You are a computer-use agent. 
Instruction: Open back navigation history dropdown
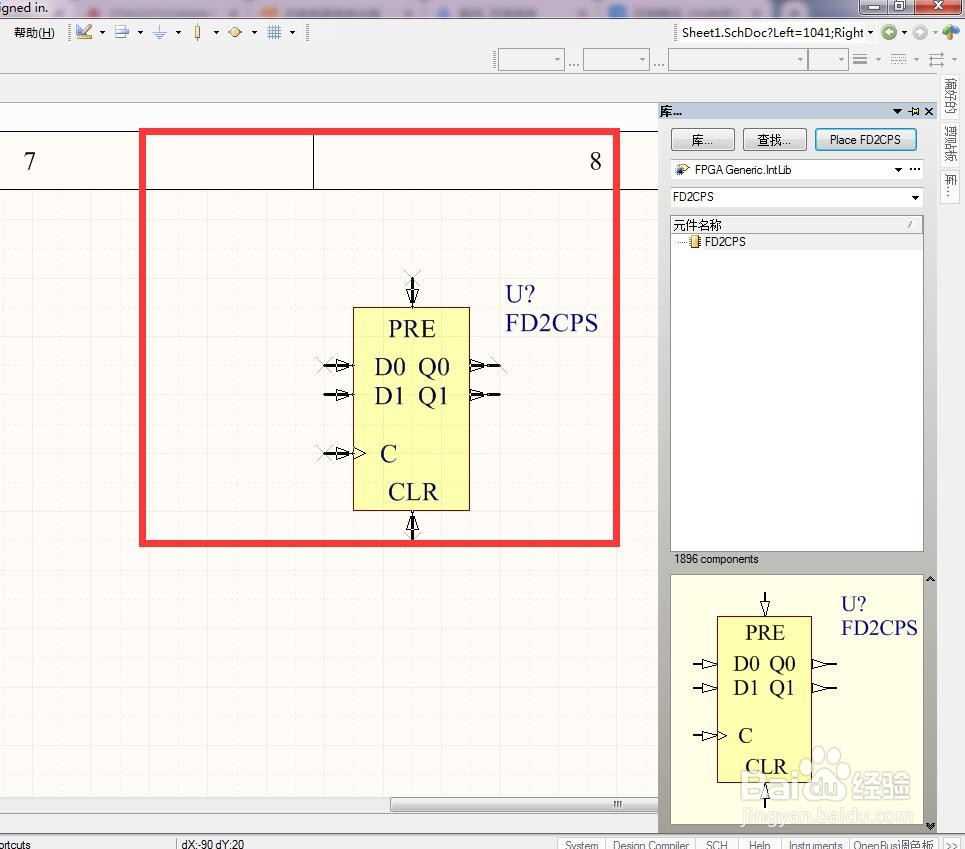tap(904, 32)
